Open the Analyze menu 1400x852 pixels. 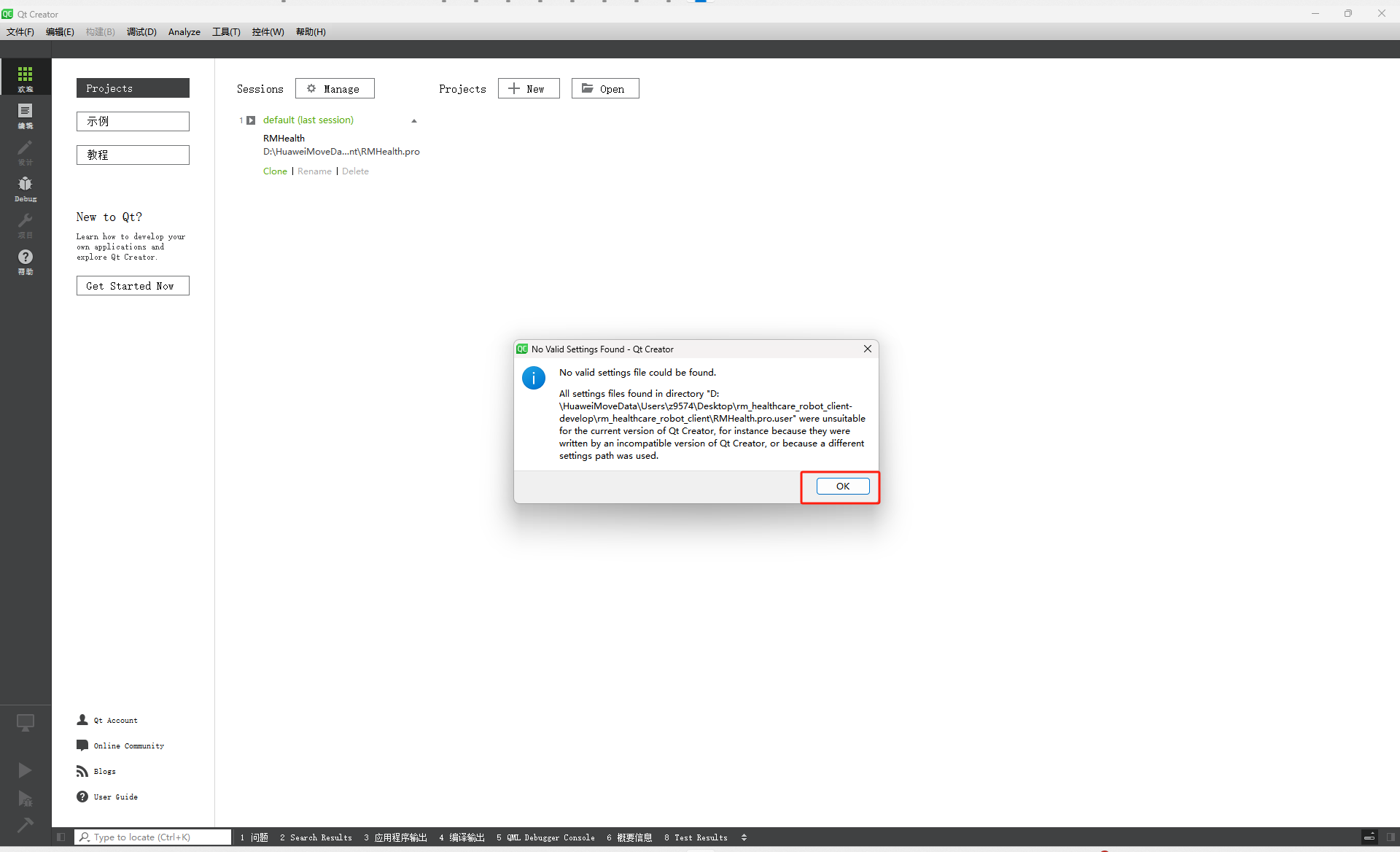(184, 31)
